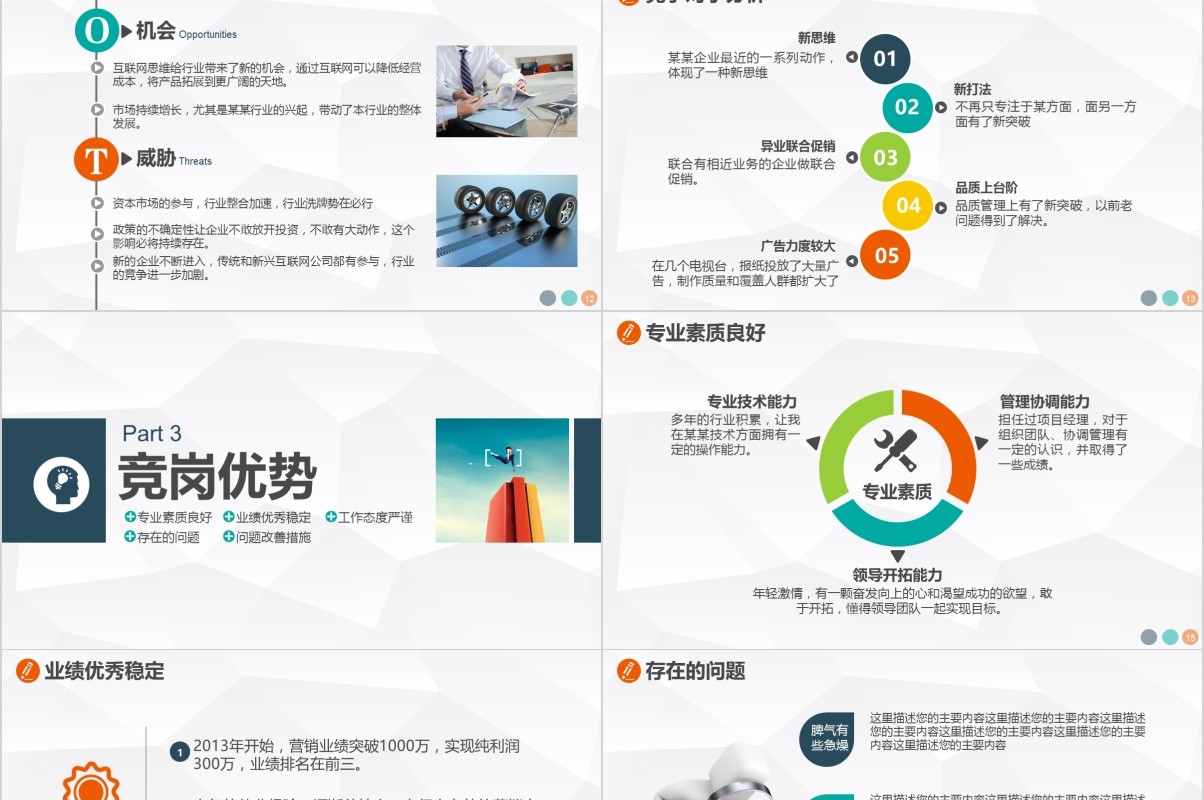Open the red building sky image

click(x=502, y=481)
